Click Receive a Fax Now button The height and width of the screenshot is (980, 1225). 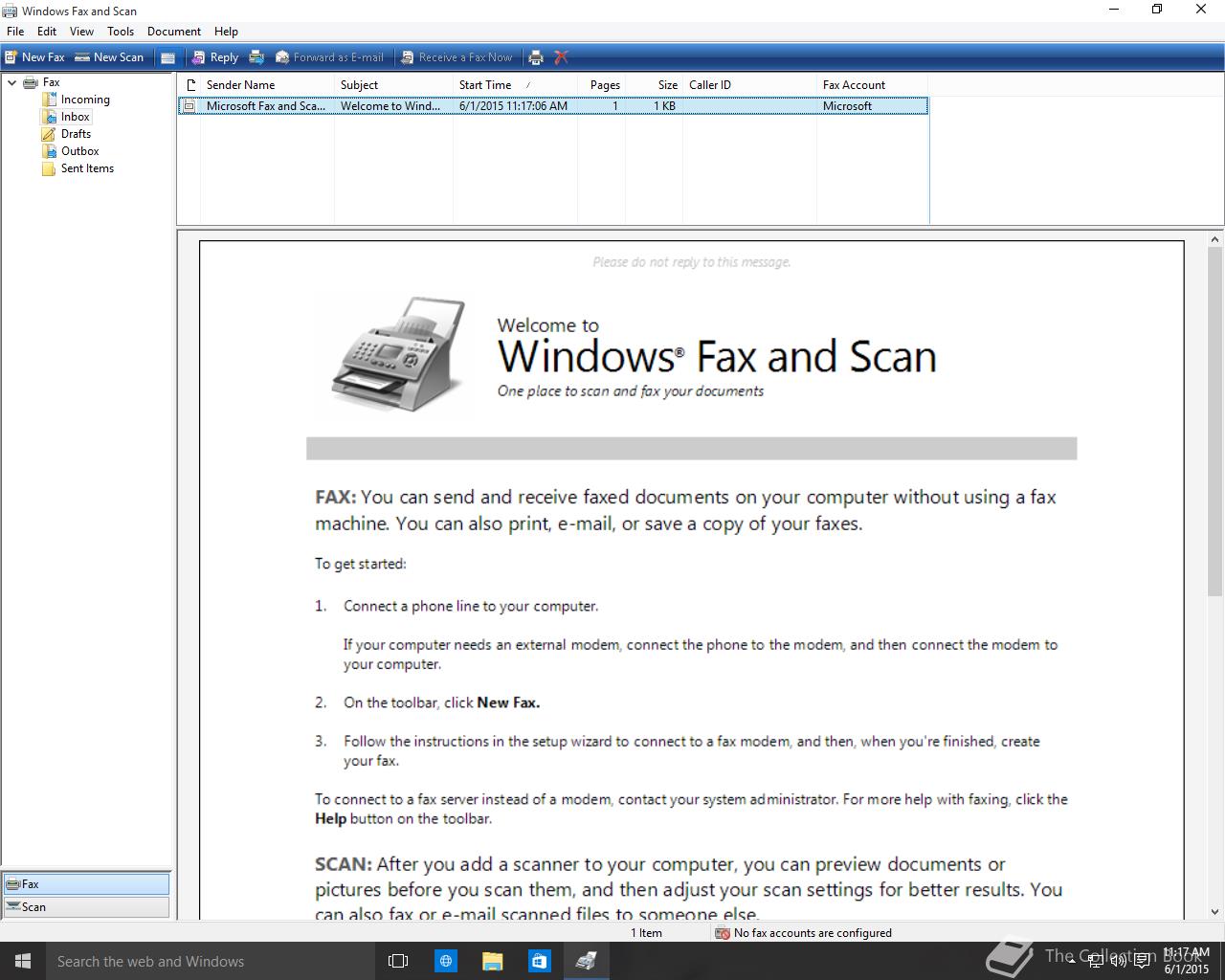pyautogui.click(x=457, y=57)
